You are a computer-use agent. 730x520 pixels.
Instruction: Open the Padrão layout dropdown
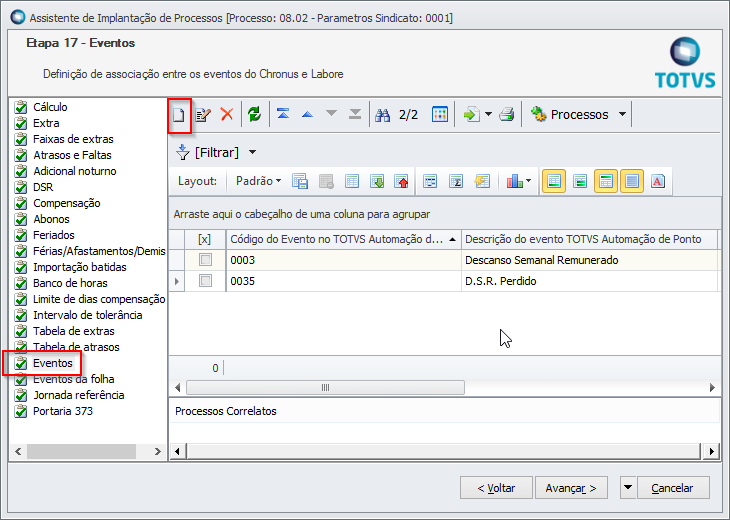point(258,181)
